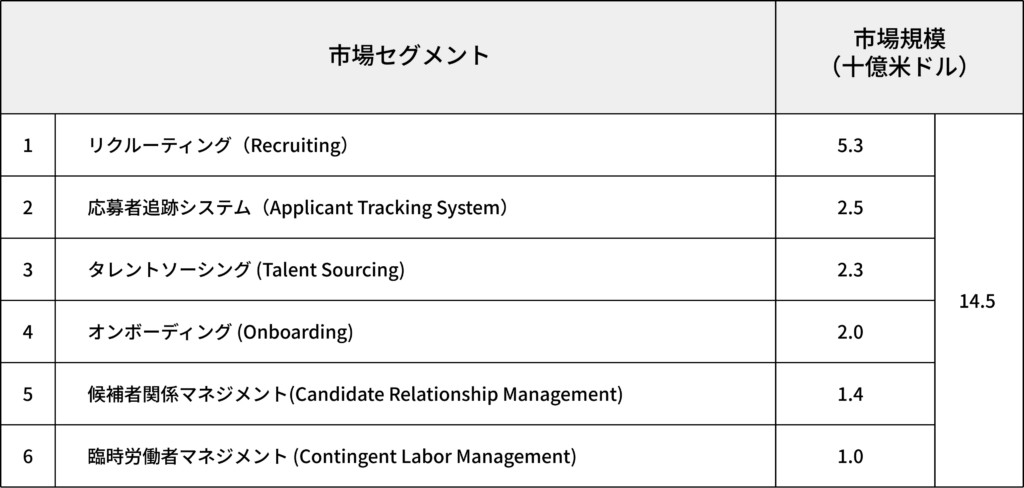The image size is (1024, 488).
Task: Select the 14.5 total cell
Action: point(977,301)
